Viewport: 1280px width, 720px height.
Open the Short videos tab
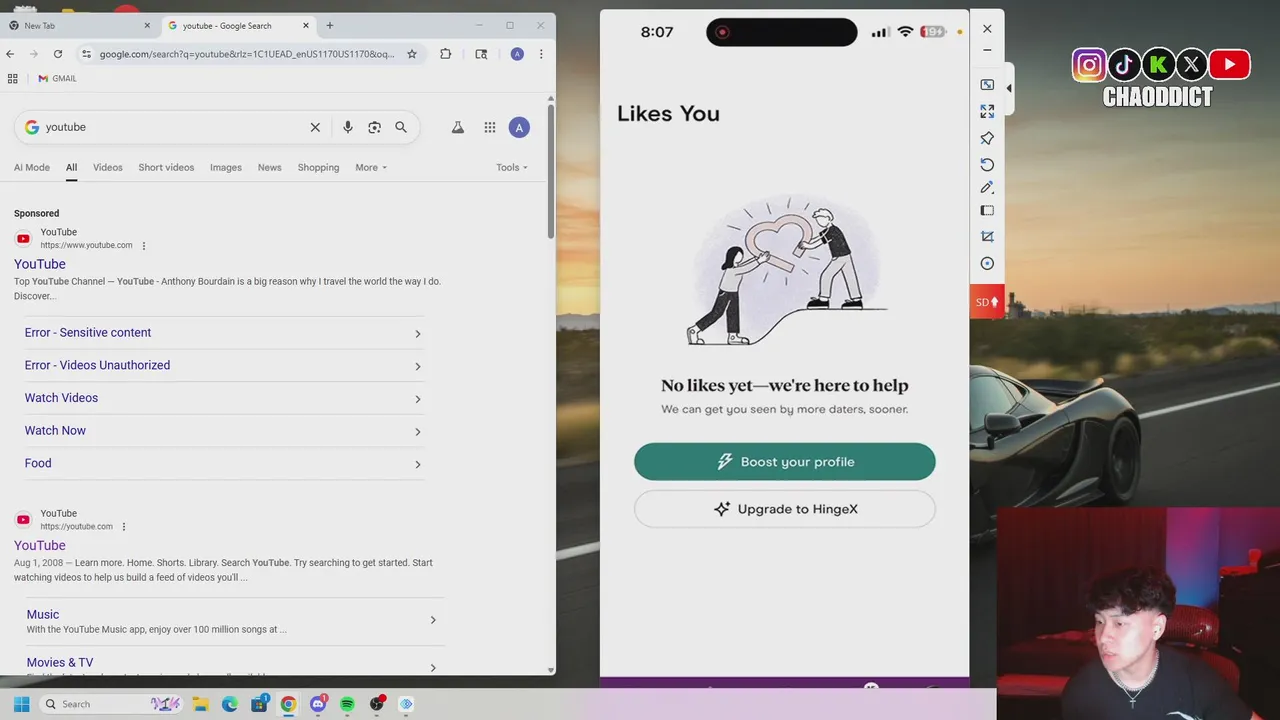coord(166,167)
